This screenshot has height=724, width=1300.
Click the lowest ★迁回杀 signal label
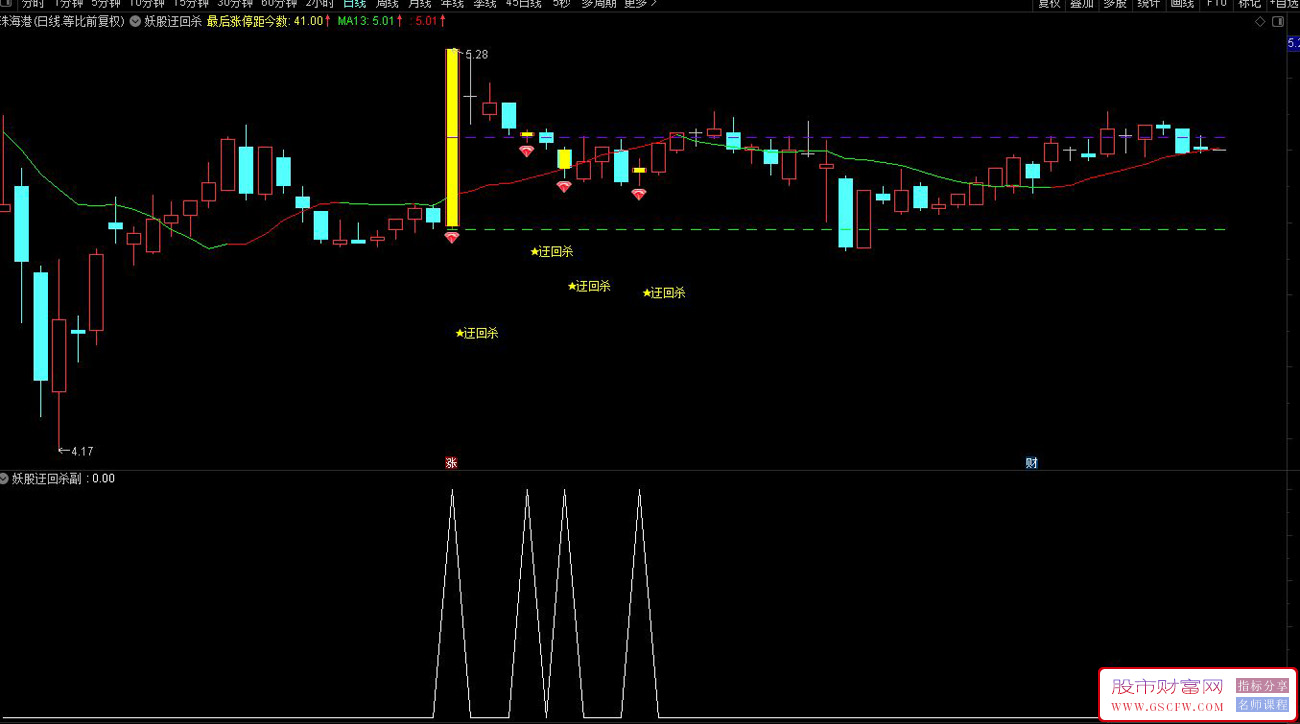click(477, 334)
